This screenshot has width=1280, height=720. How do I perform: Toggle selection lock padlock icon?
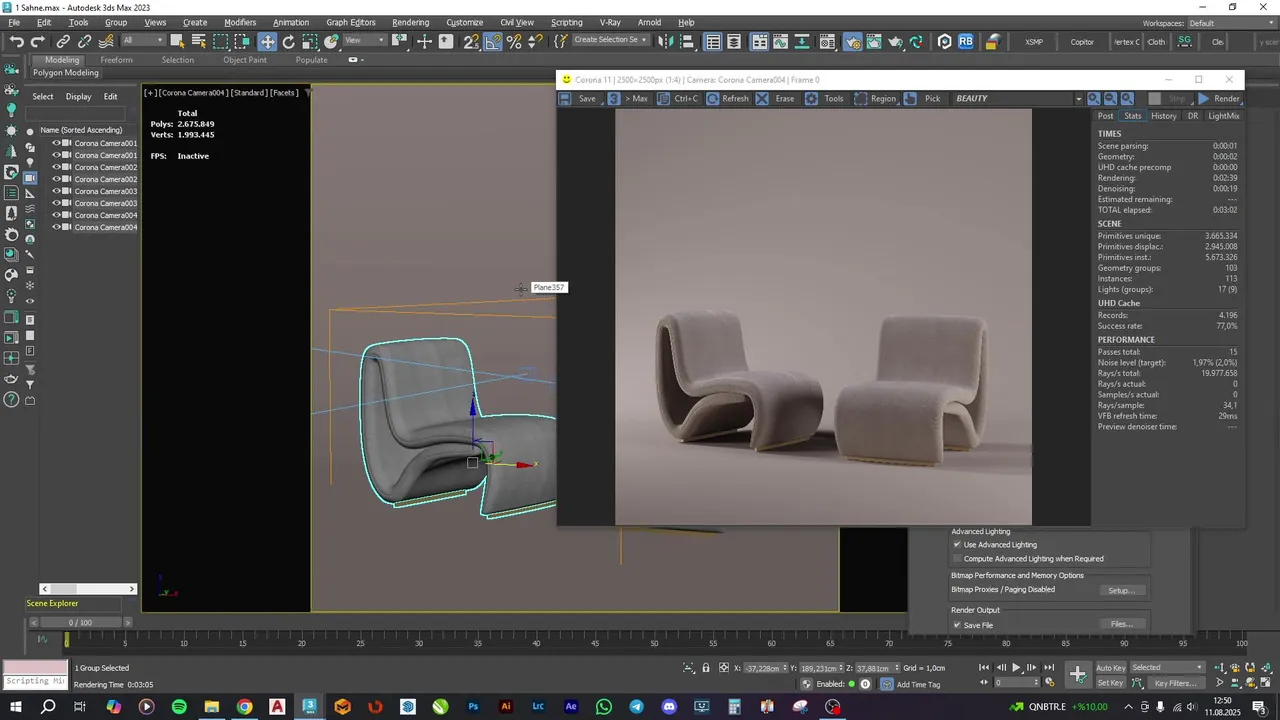[706, 668]
